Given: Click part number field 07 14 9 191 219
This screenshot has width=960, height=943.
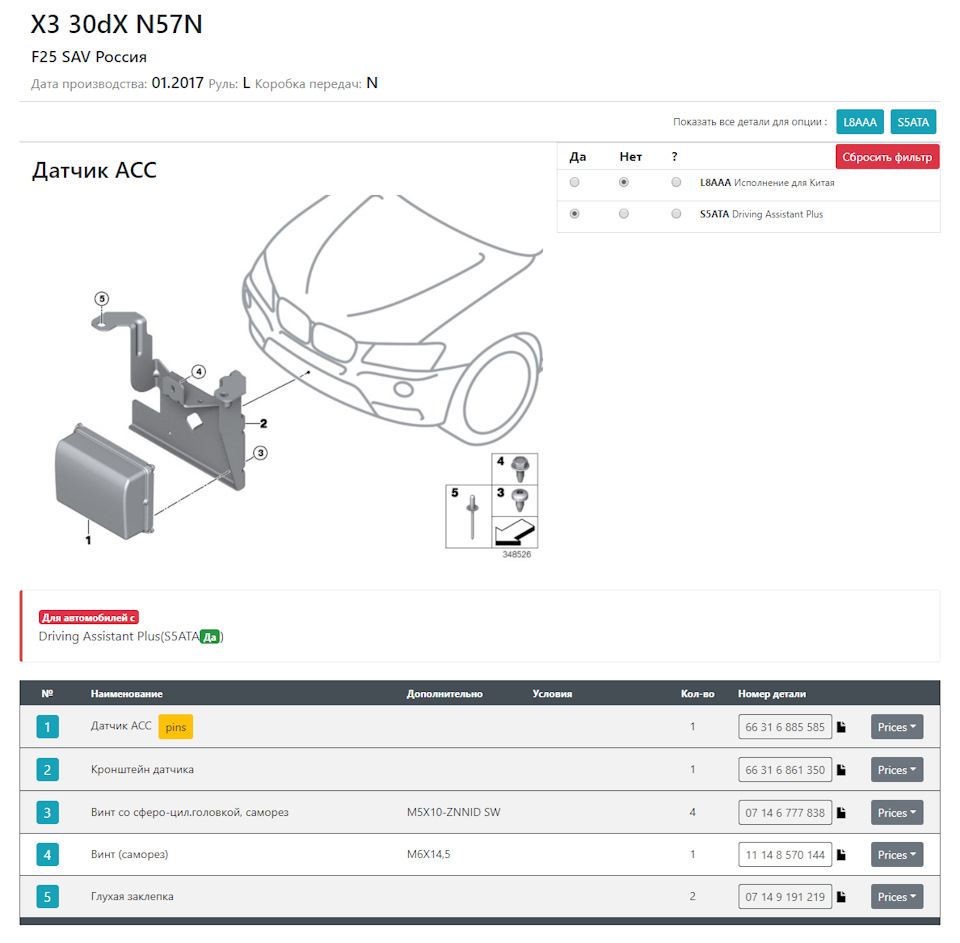Looking at the screenshot, I should 785,896.
